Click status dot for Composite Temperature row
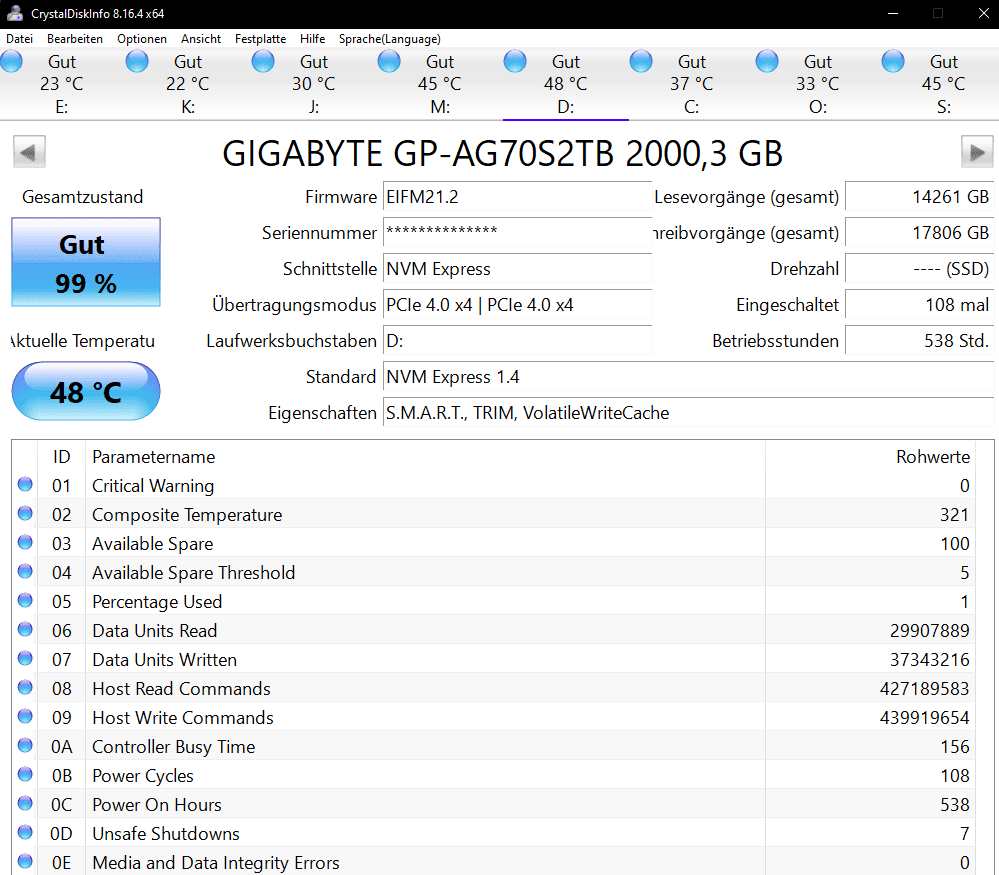The image size is (999, 875). point(25,513)
